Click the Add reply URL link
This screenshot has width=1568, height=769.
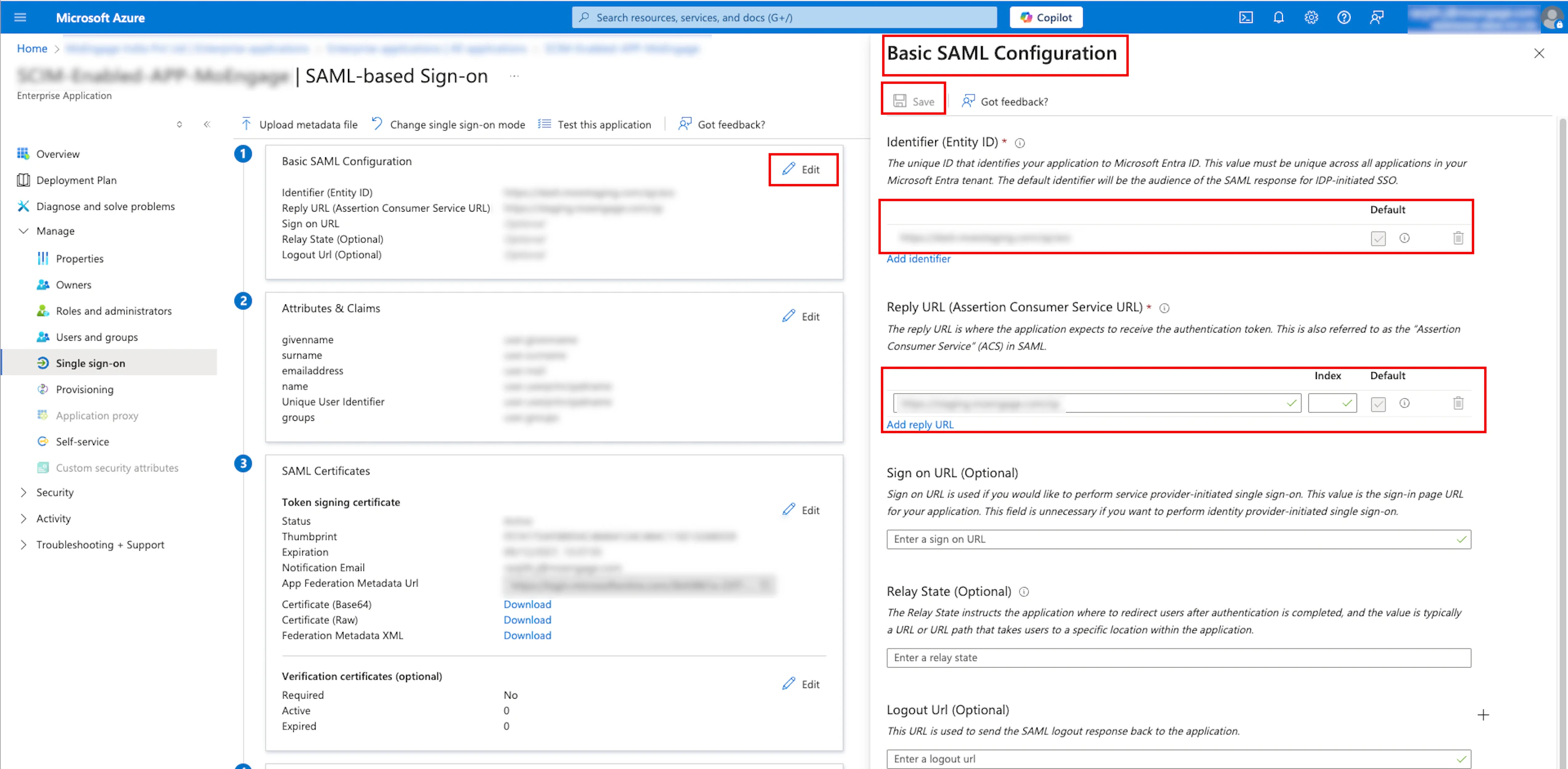click(920, 425)
